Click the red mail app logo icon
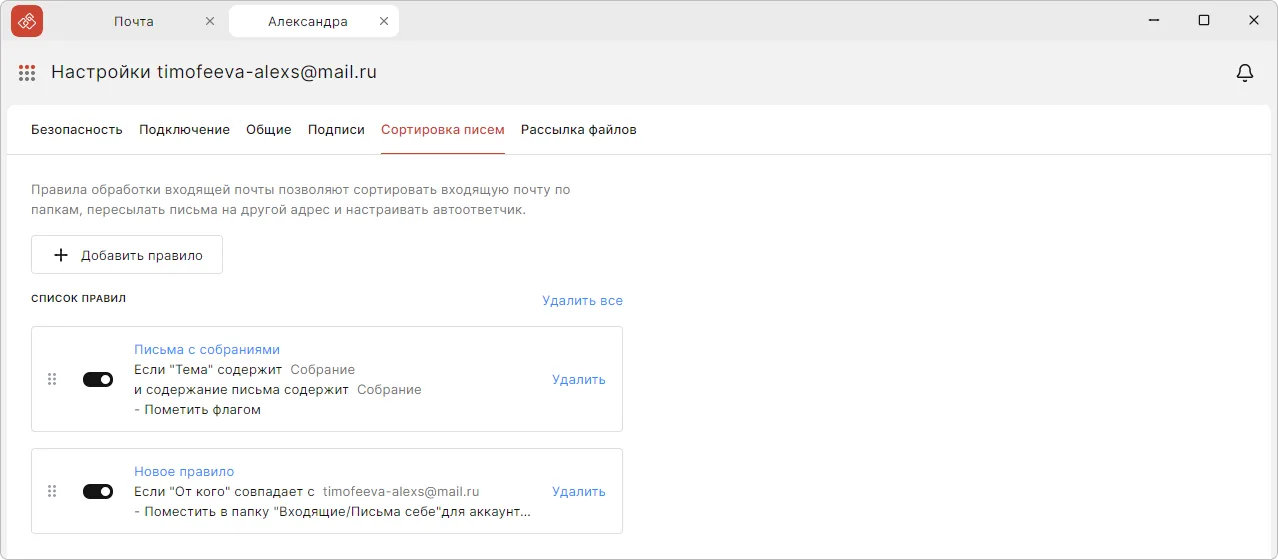The height and width of the screenshot is (560, 1278). (27, 20)
